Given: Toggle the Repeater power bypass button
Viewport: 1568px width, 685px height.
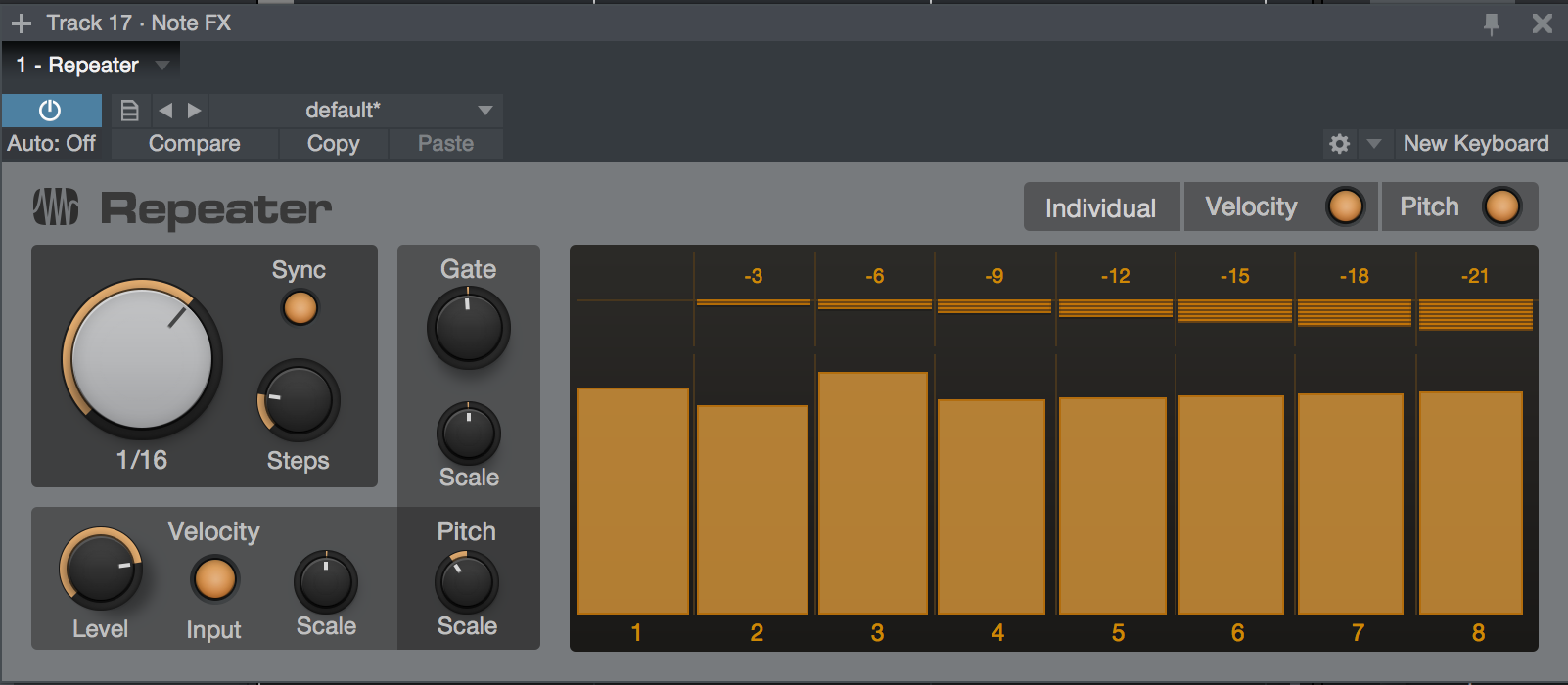Looking at the screenshot, I should tap(51, 111).
